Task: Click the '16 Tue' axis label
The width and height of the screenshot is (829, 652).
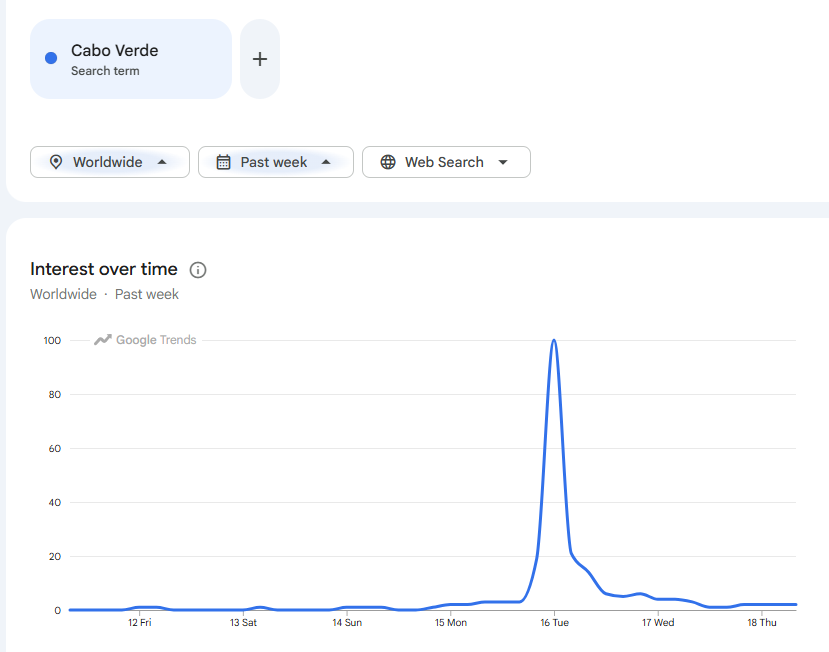Action: tap(554, 622)
